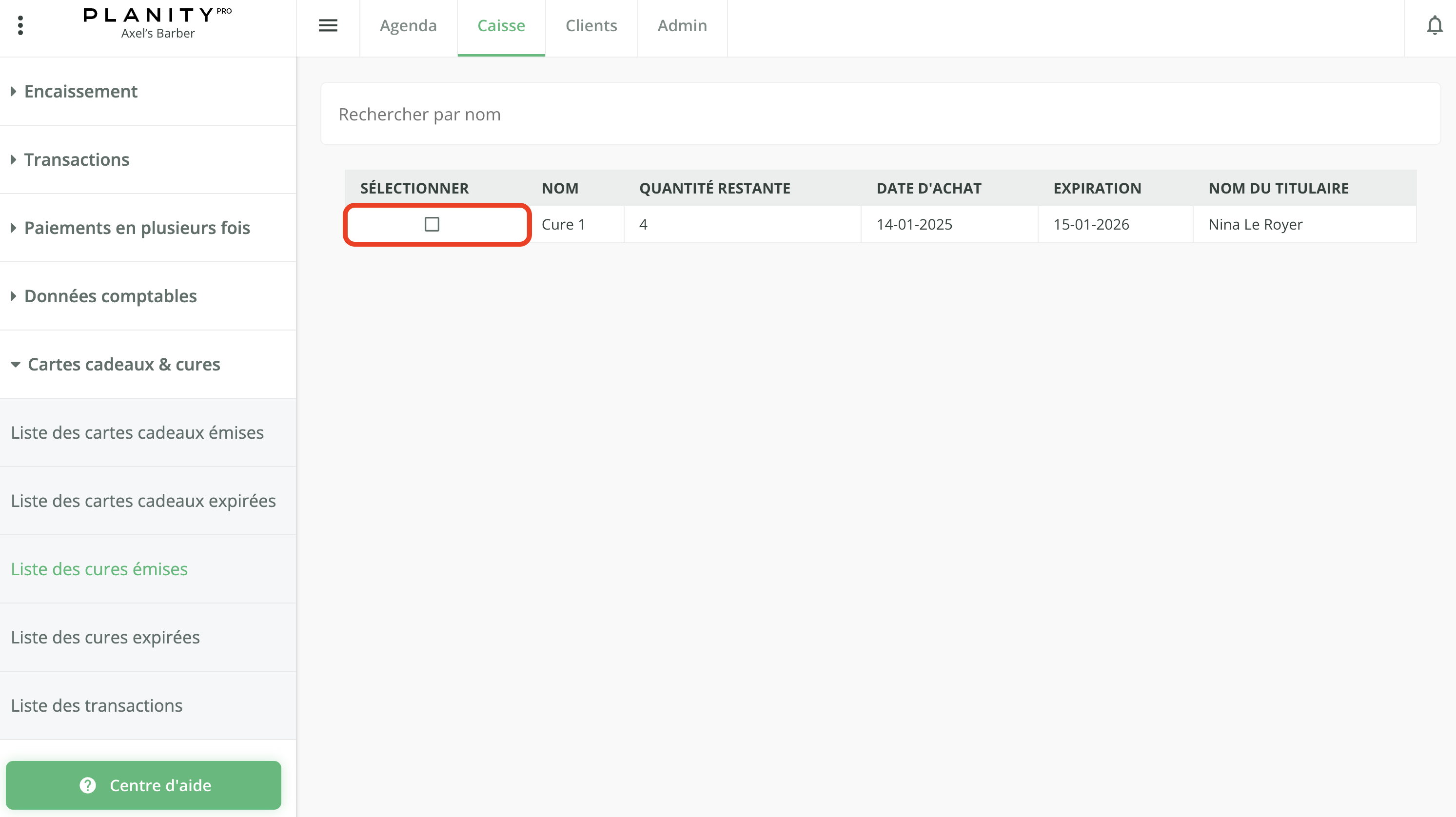Image resolution: width=1456 pixels, height=817 pixels.
Task: Collapse Cartes cadeaux & cures section
Action: pyautogui.click(x=124, y=365)
